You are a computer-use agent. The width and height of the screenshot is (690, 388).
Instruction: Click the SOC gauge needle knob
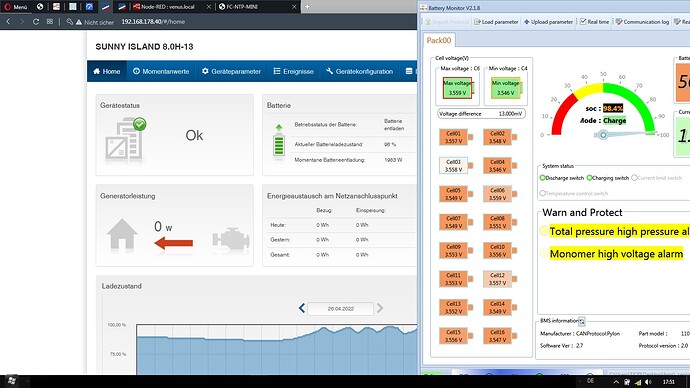tap(603, 135)
